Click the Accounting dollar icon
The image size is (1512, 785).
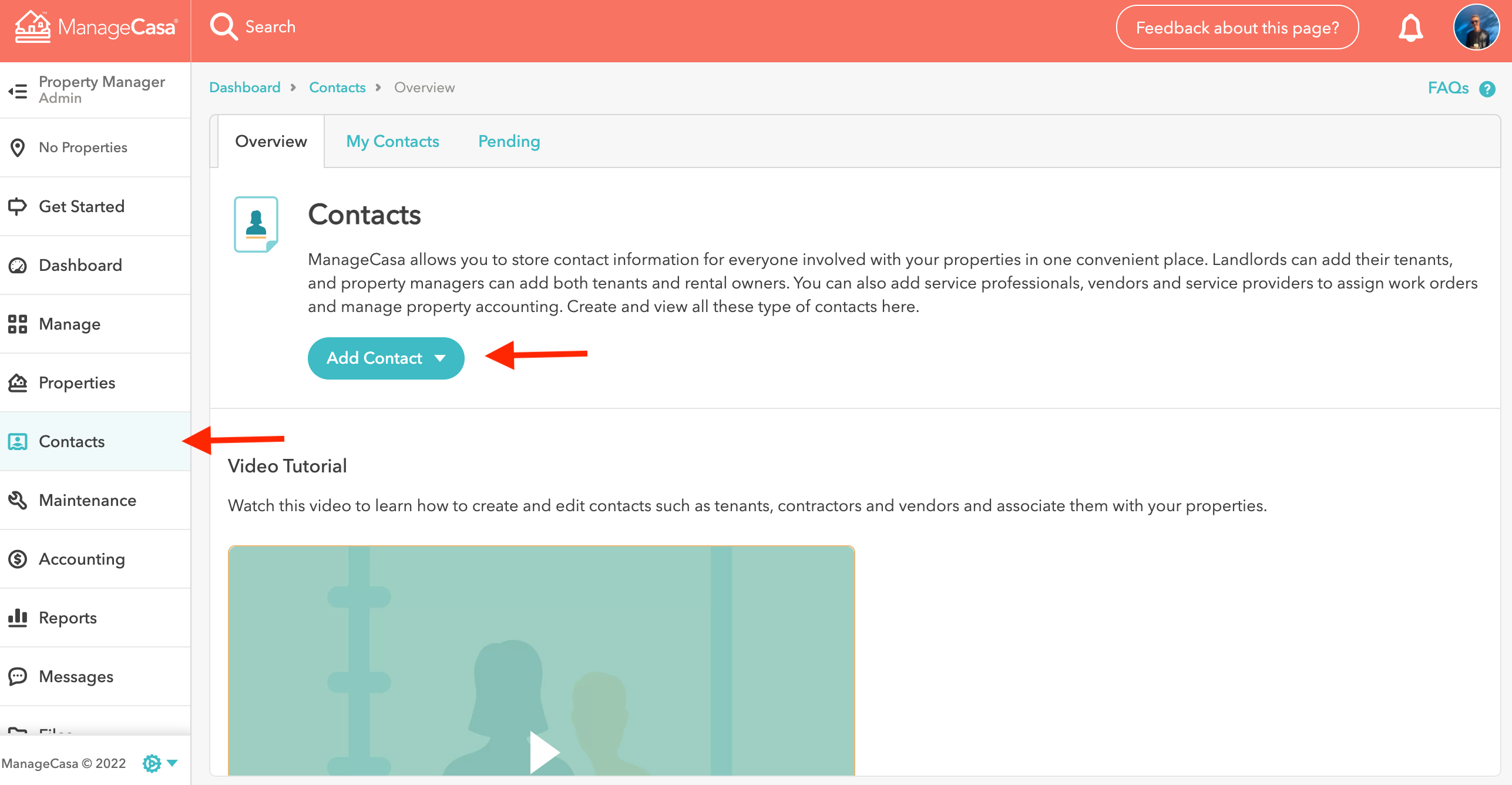coord(18,559)
